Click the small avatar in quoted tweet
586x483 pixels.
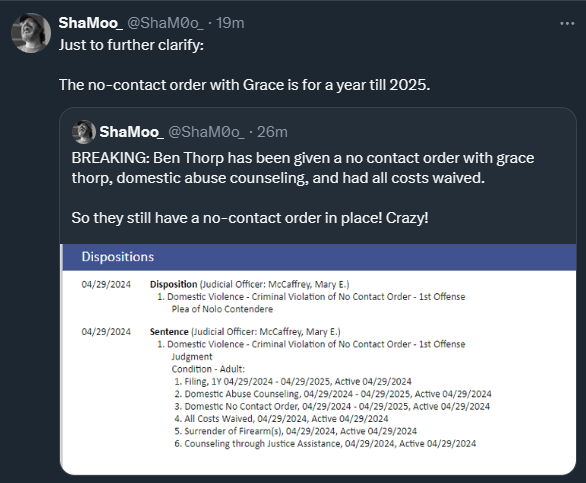pos(84,132)
